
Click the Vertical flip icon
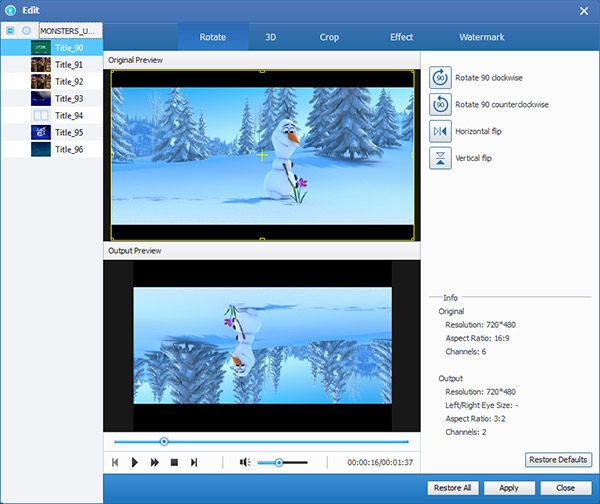tap(440, 158)
